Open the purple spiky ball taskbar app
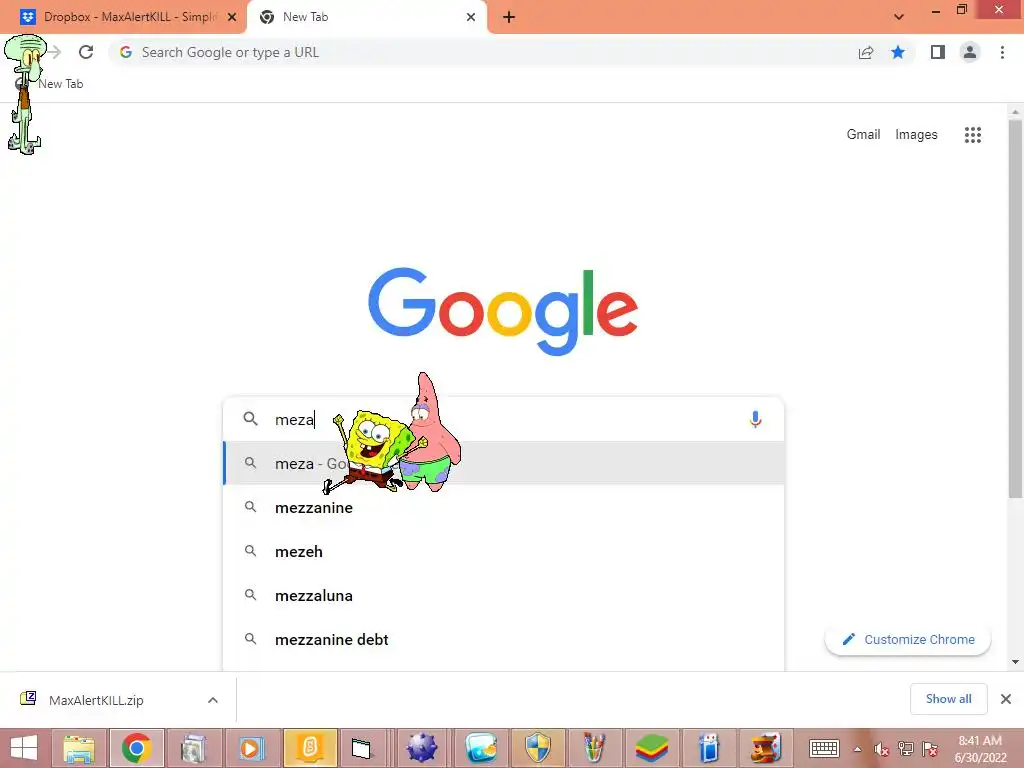The height and width of the screenshot is (768, 1024). 422,748
